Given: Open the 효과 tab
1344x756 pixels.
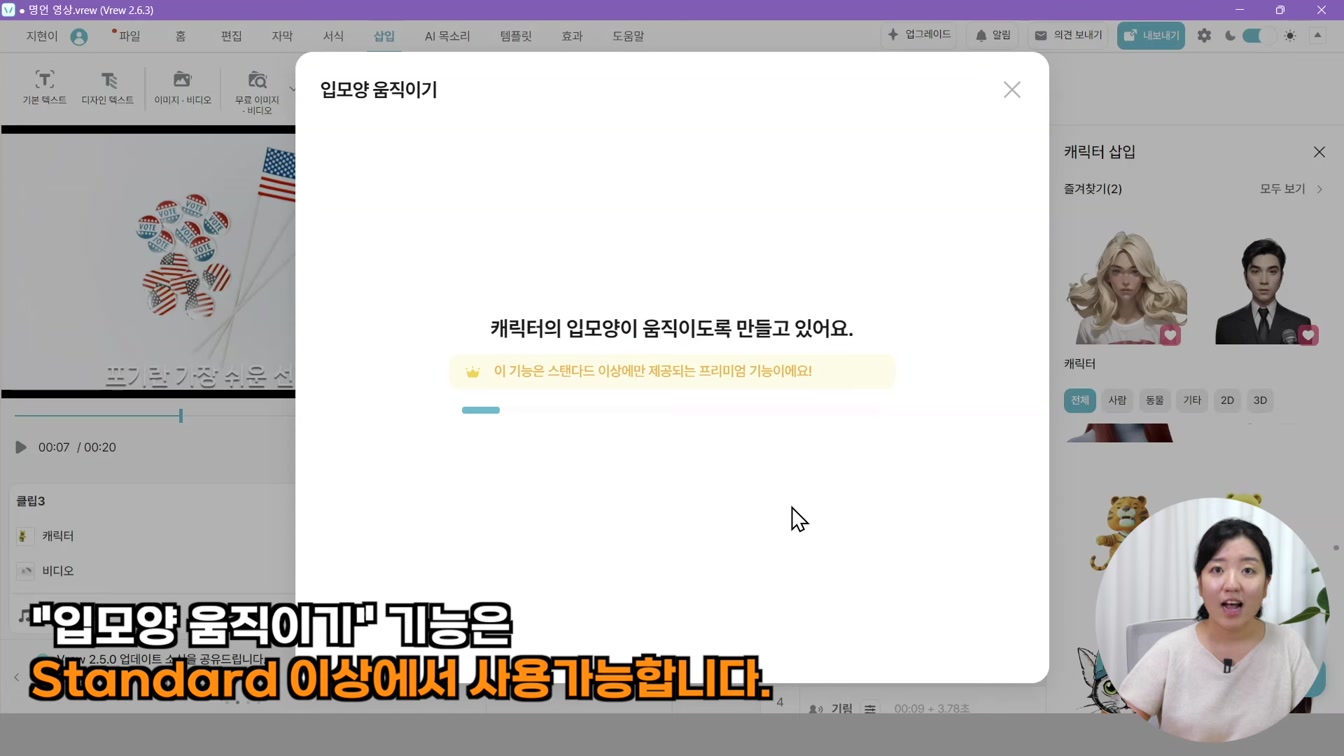Looking at the screenshot, I should click(572, 36).
